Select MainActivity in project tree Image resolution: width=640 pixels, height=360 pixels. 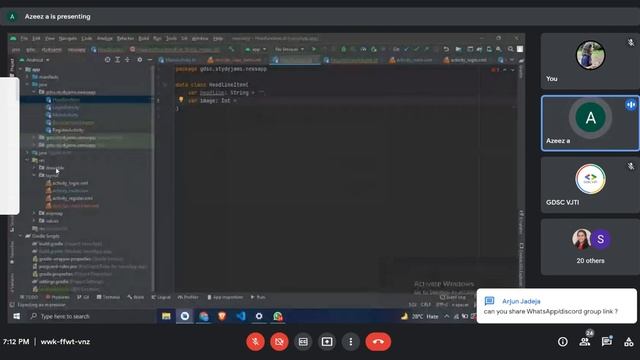tap(62, 115)
